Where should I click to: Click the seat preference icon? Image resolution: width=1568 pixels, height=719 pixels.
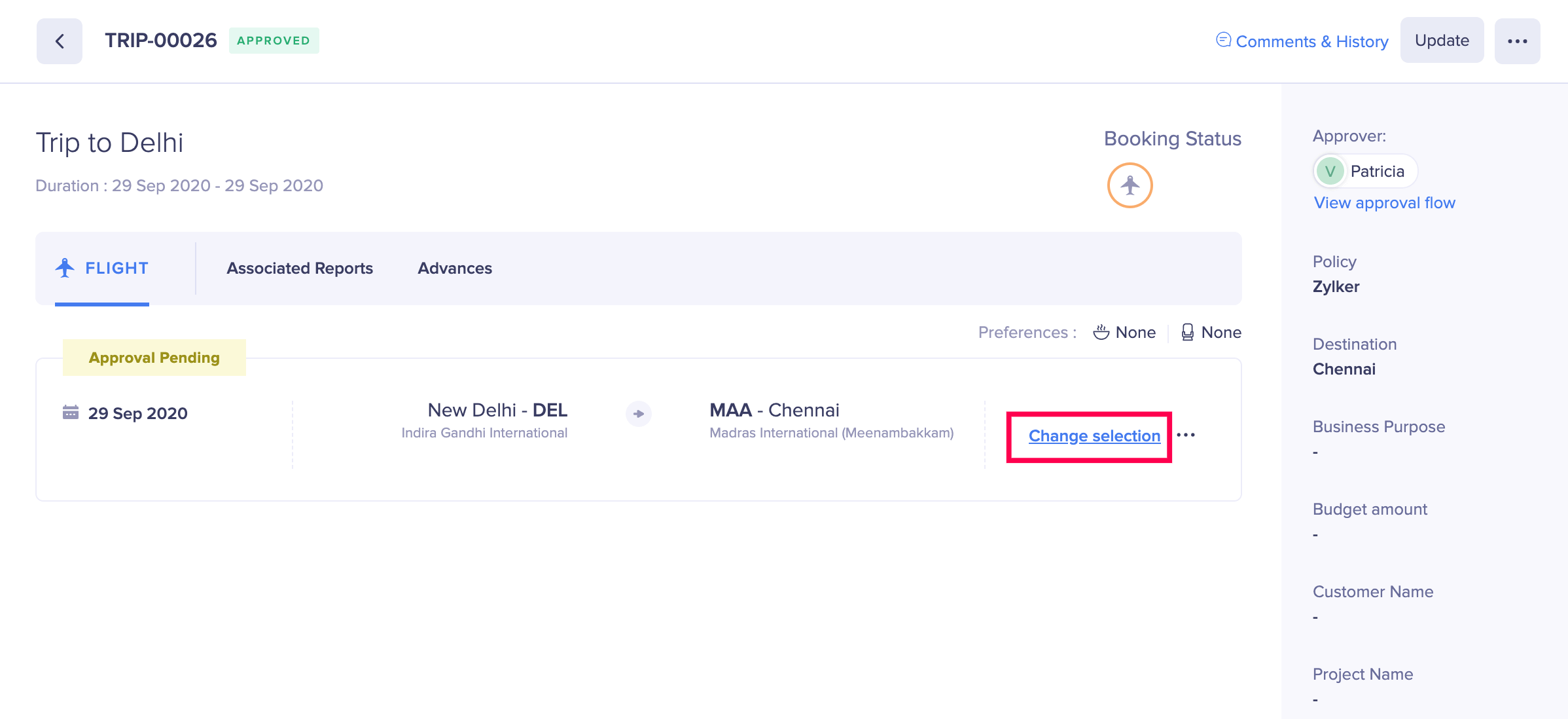[1187, 333]
